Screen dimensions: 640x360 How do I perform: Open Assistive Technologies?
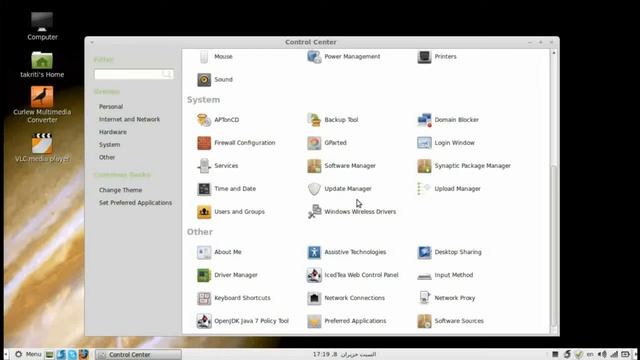click(x=347, y=252)
